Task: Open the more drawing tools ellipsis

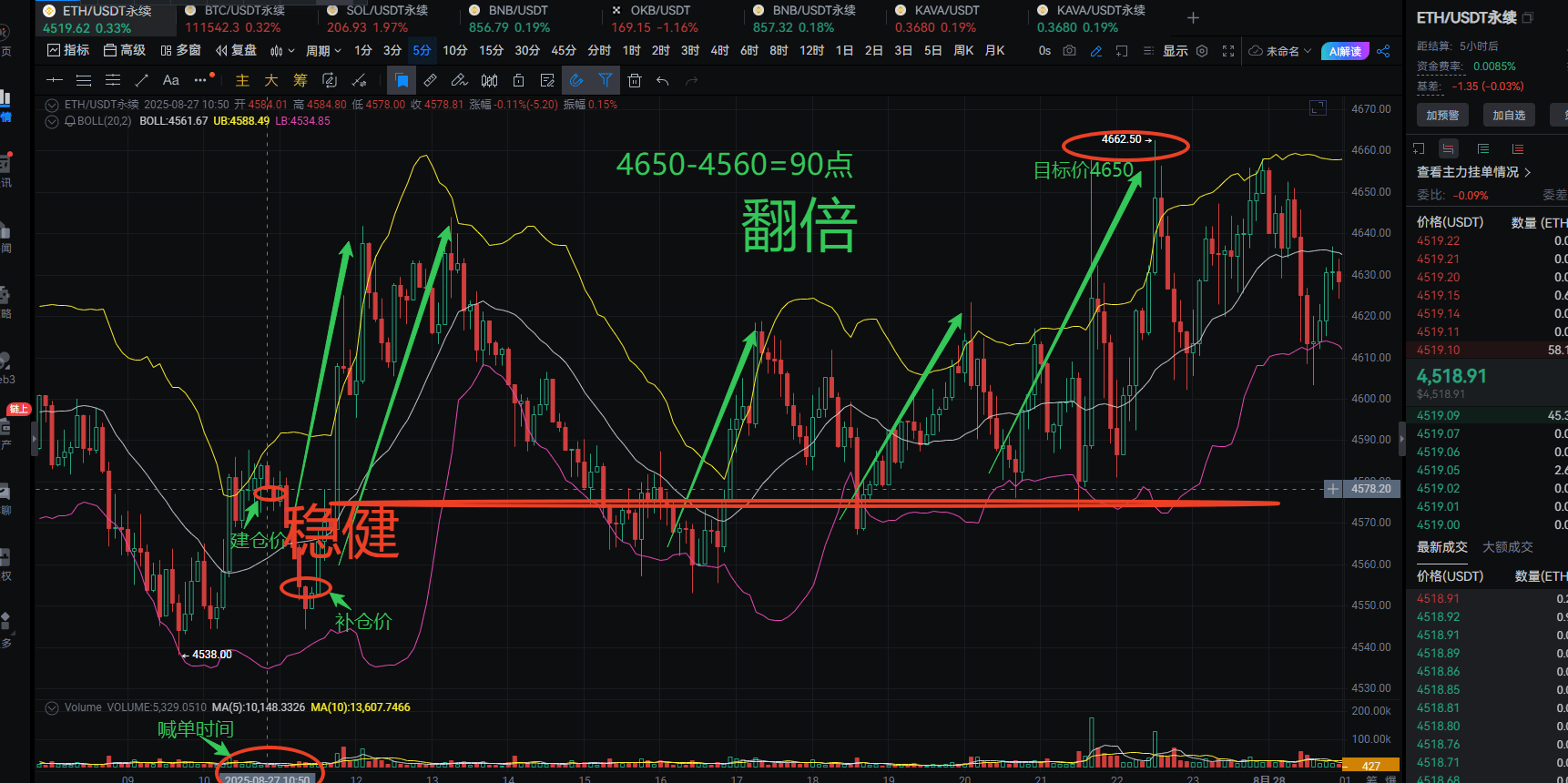Action: tap(200, 80)
